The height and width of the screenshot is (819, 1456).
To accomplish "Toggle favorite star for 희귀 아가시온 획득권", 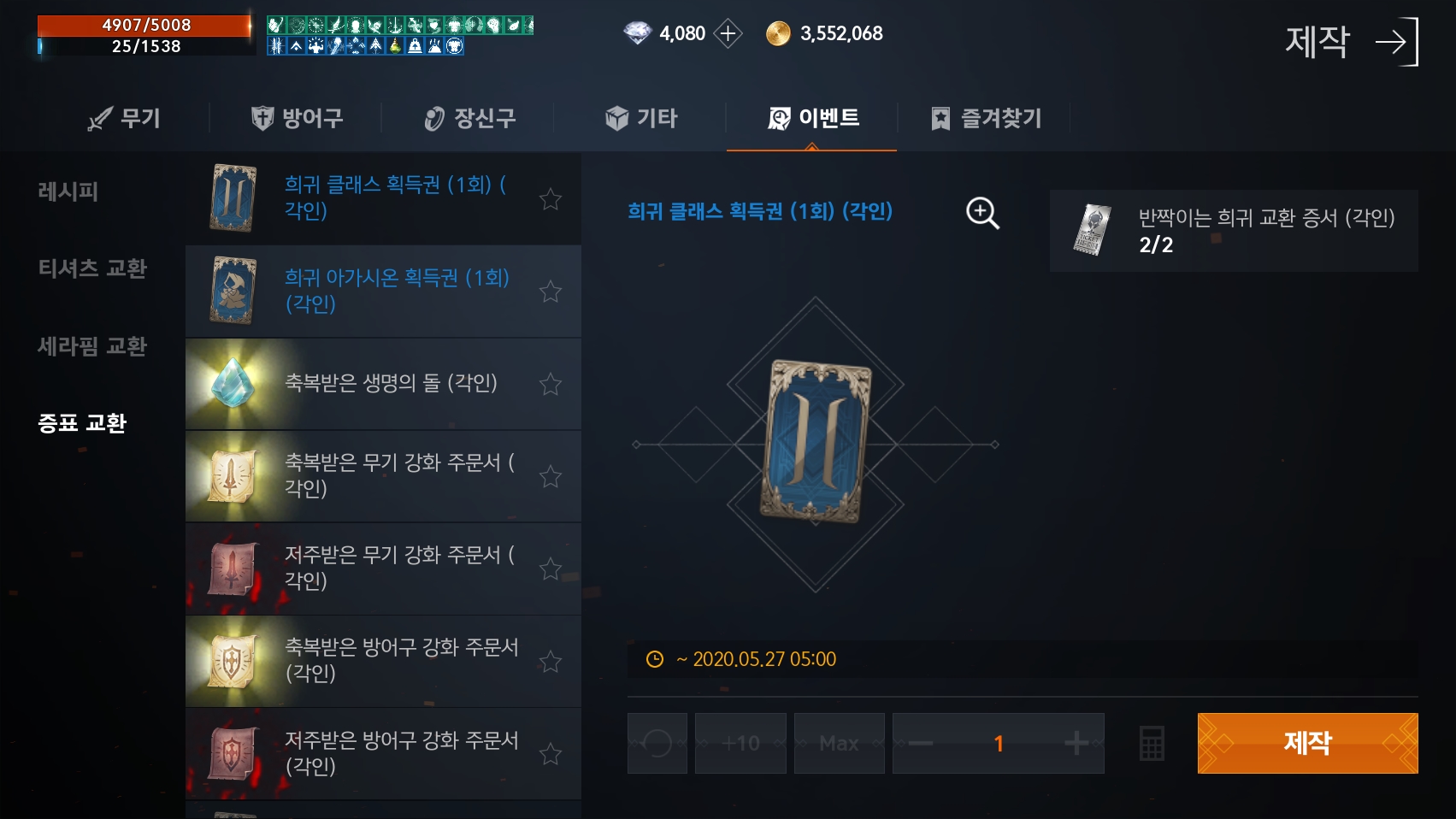I will tap(551, 291).
